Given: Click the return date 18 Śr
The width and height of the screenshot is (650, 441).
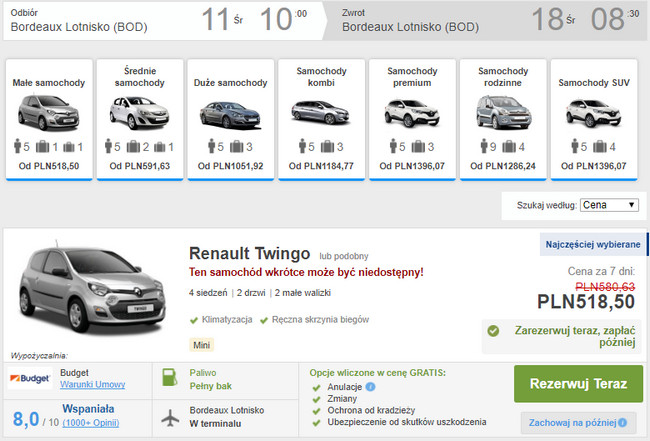Looking at the screenshot, I should pos(553,19).
